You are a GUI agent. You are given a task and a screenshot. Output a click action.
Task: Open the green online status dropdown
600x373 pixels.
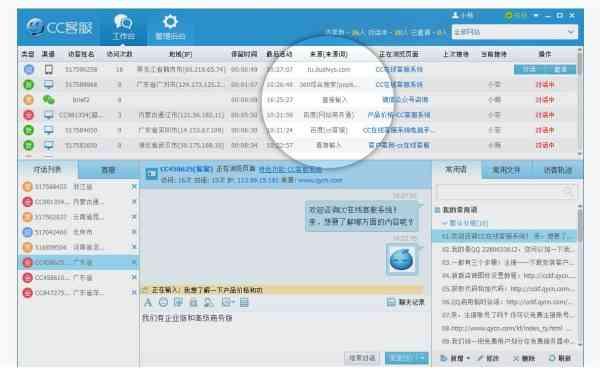coord(521,15)
